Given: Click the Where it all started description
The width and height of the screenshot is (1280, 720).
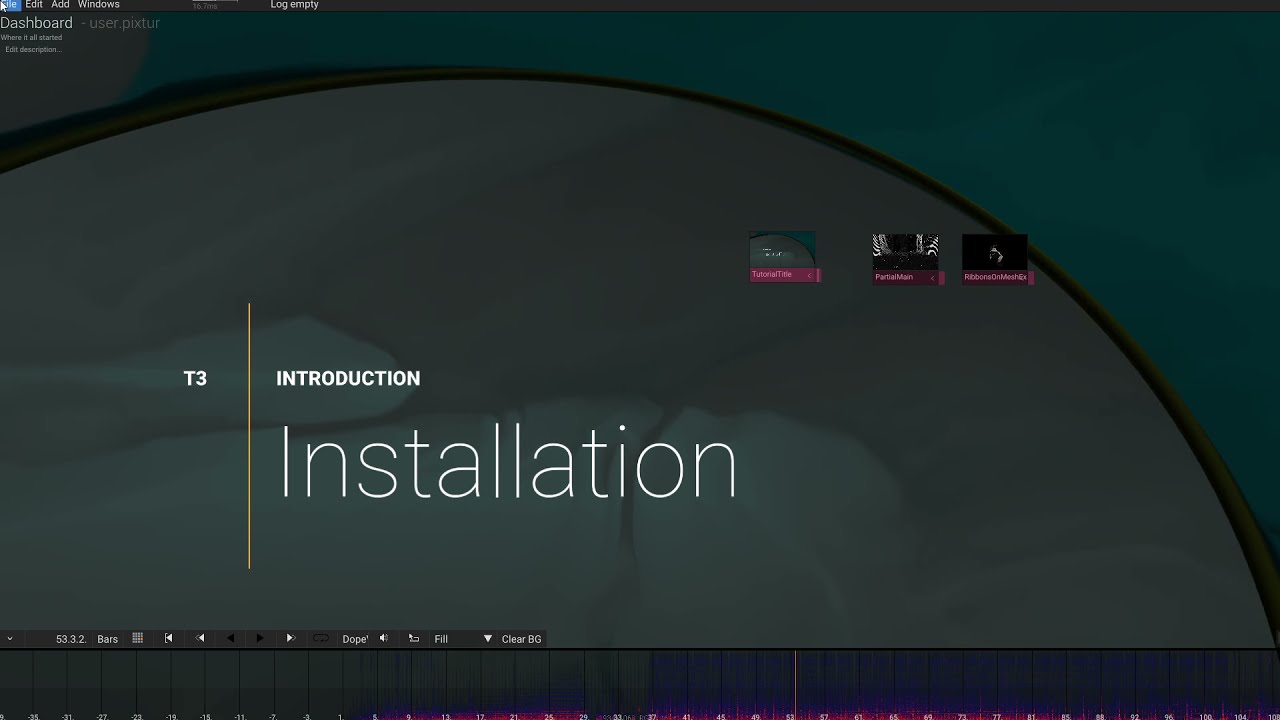Looking at the screenshot, I should 31,38.
